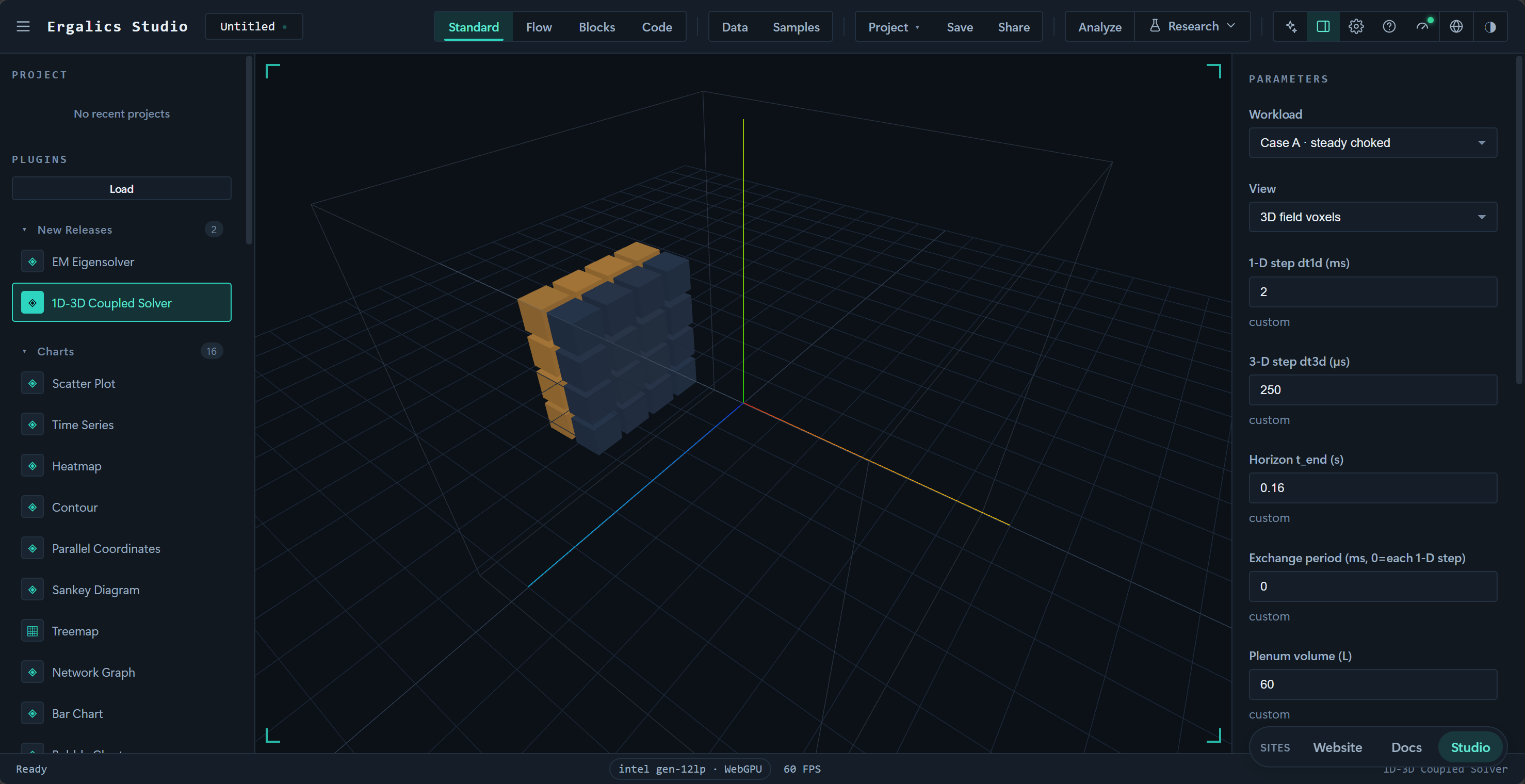Image resolution: width=1525 pixels, height=784 pixels.
Task: Open the Workload dropdown Case A
Action: point(1373,142)
